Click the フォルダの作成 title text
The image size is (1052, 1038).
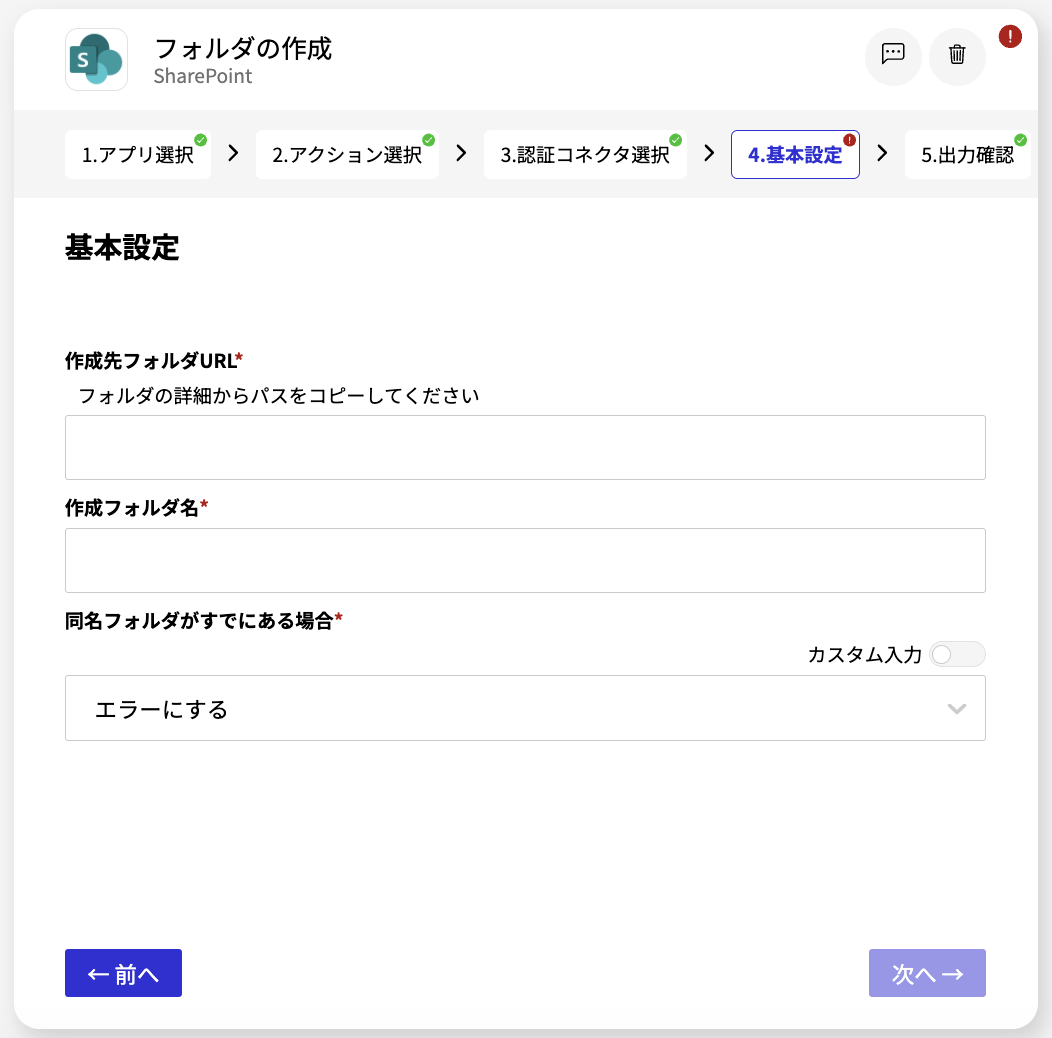tap(243, 49)
